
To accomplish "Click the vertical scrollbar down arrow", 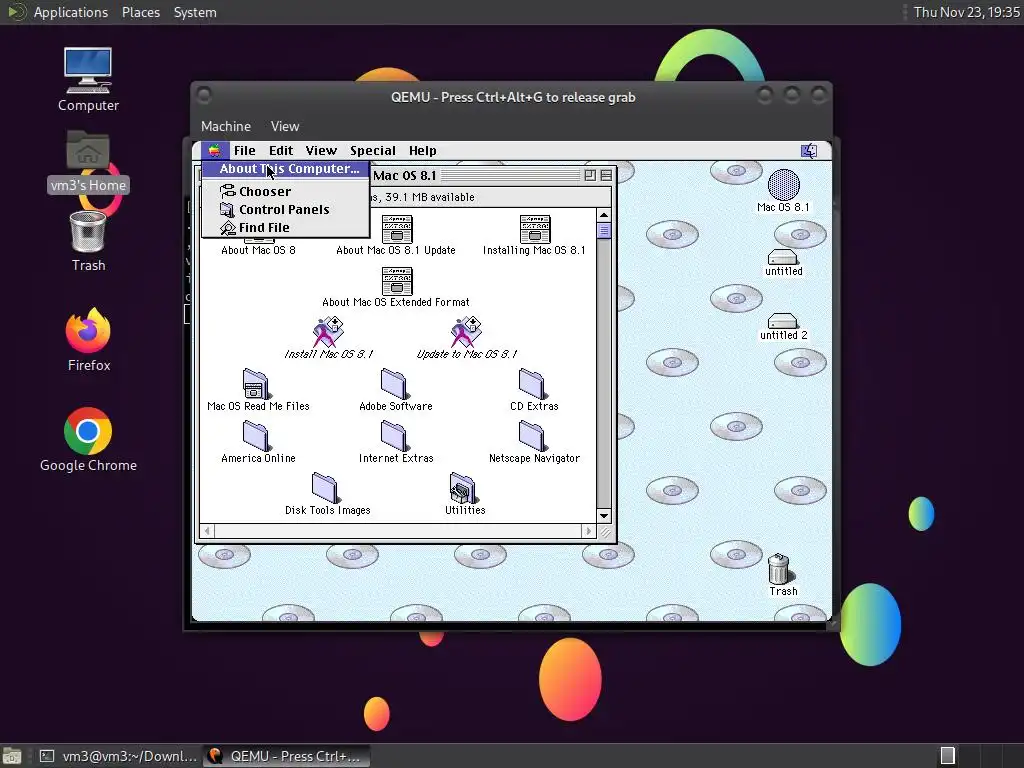I will tap(603, 516).
